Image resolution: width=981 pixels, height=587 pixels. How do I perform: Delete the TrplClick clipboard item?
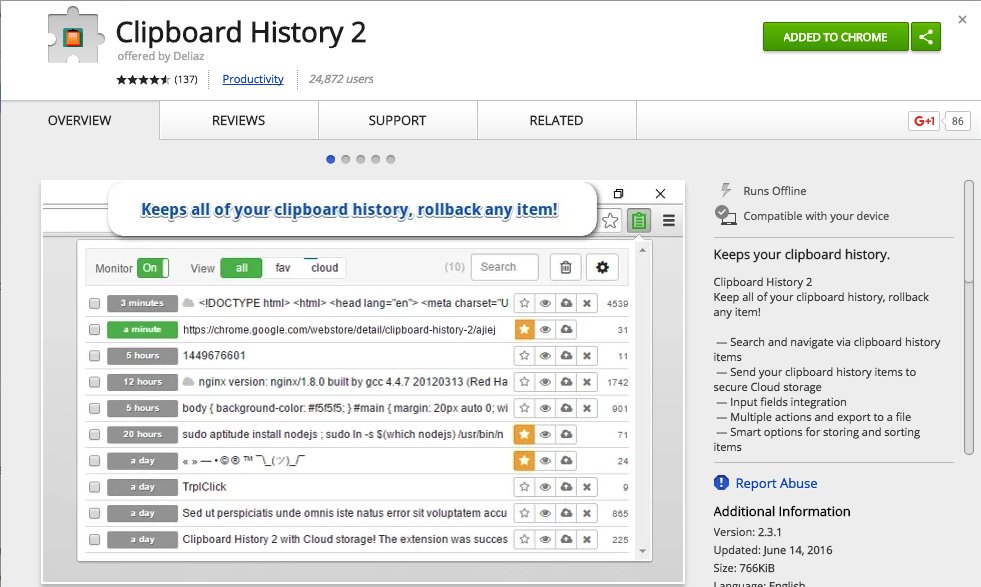point(587,487)
